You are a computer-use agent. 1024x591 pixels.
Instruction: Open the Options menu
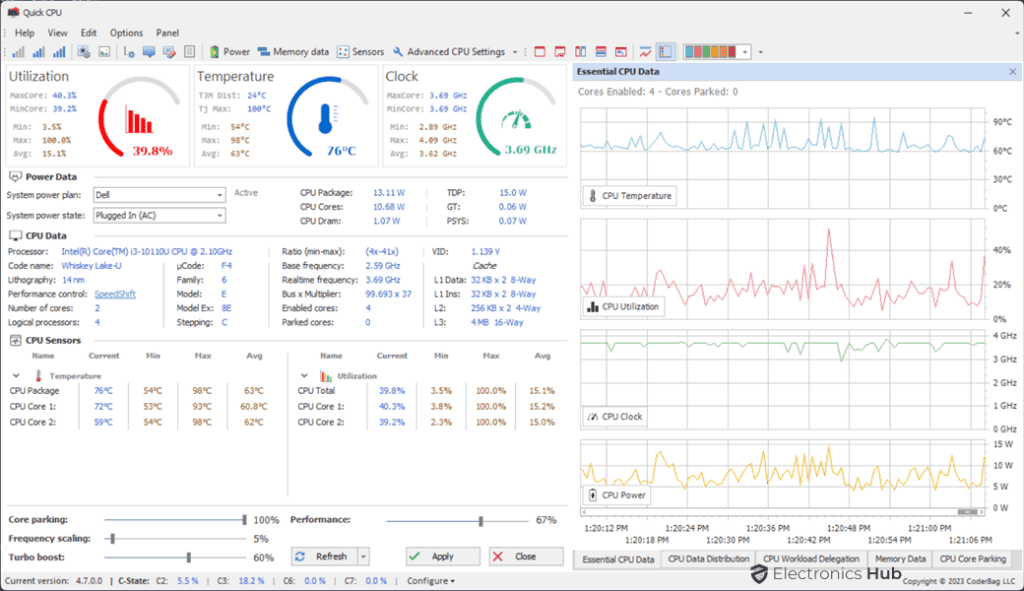point(125,32)
